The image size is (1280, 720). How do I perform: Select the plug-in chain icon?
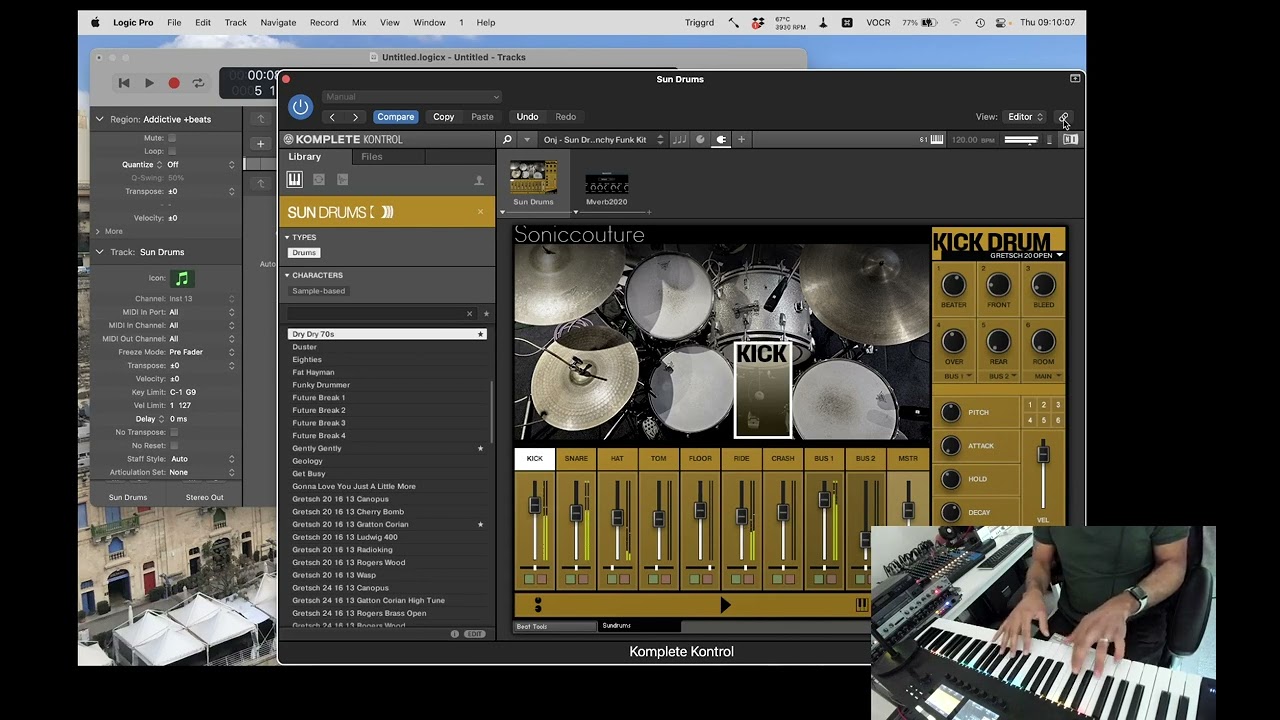(x=720, y=140)
